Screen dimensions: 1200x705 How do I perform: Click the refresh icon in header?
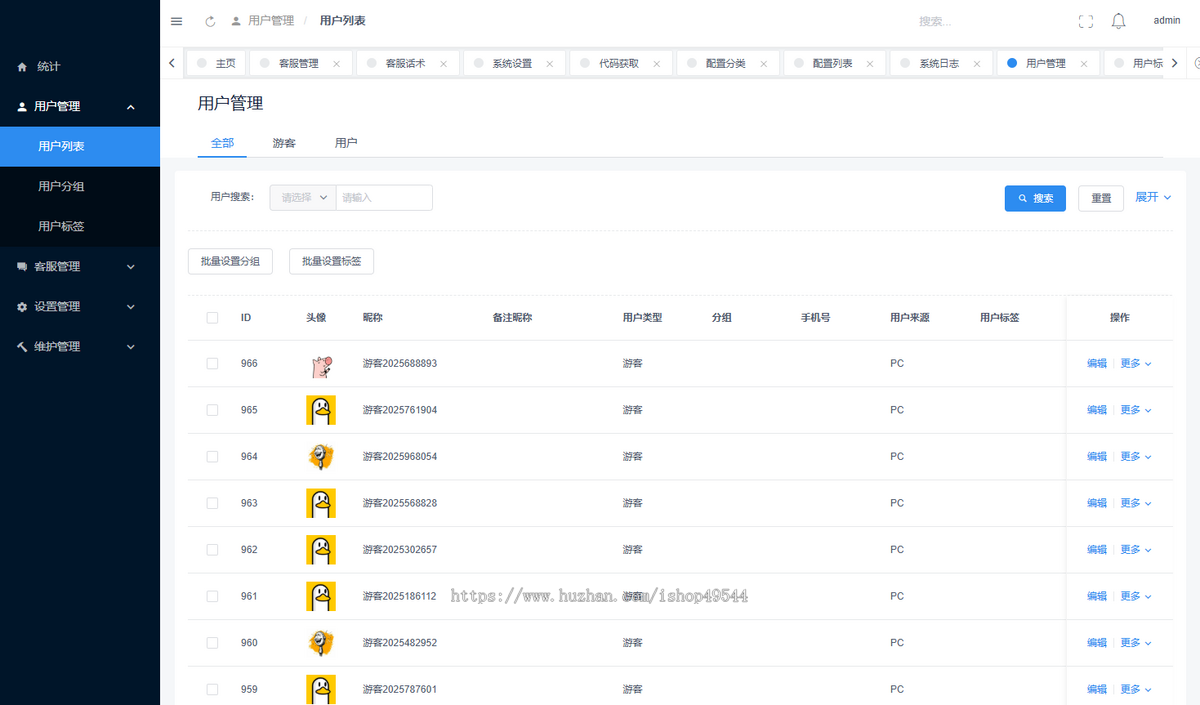point(210,21)
